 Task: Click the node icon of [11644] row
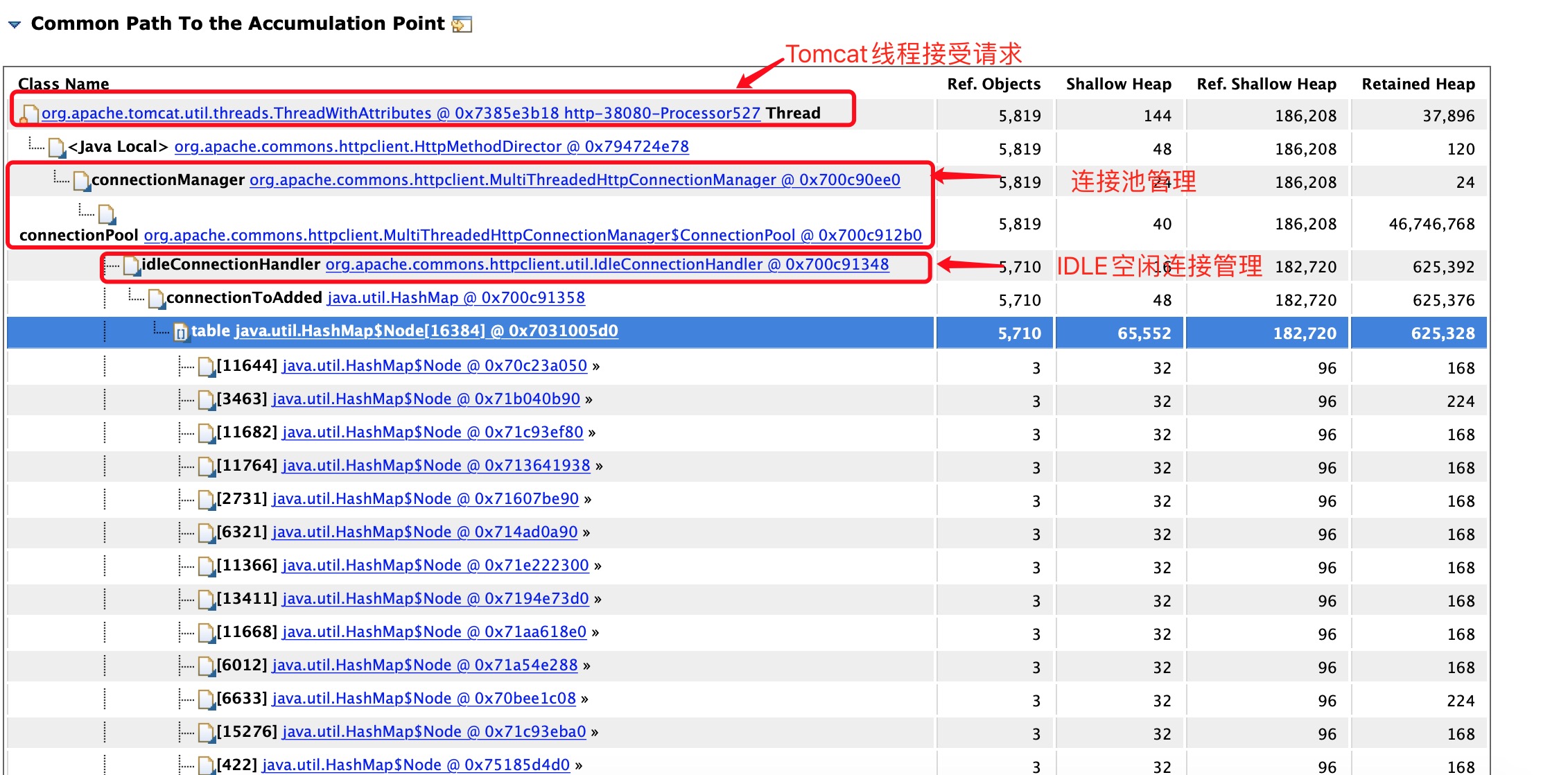coord(207,366)
